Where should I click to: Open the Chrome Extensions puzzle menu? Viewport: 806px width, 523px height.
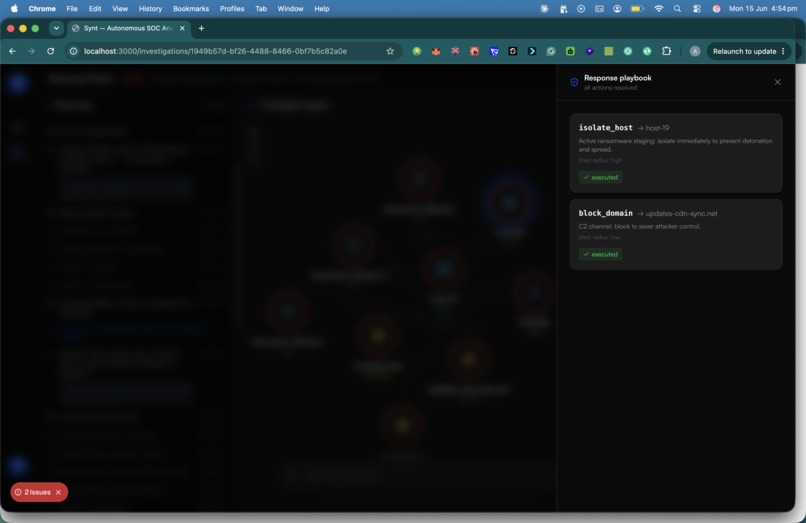pos(667,51)
